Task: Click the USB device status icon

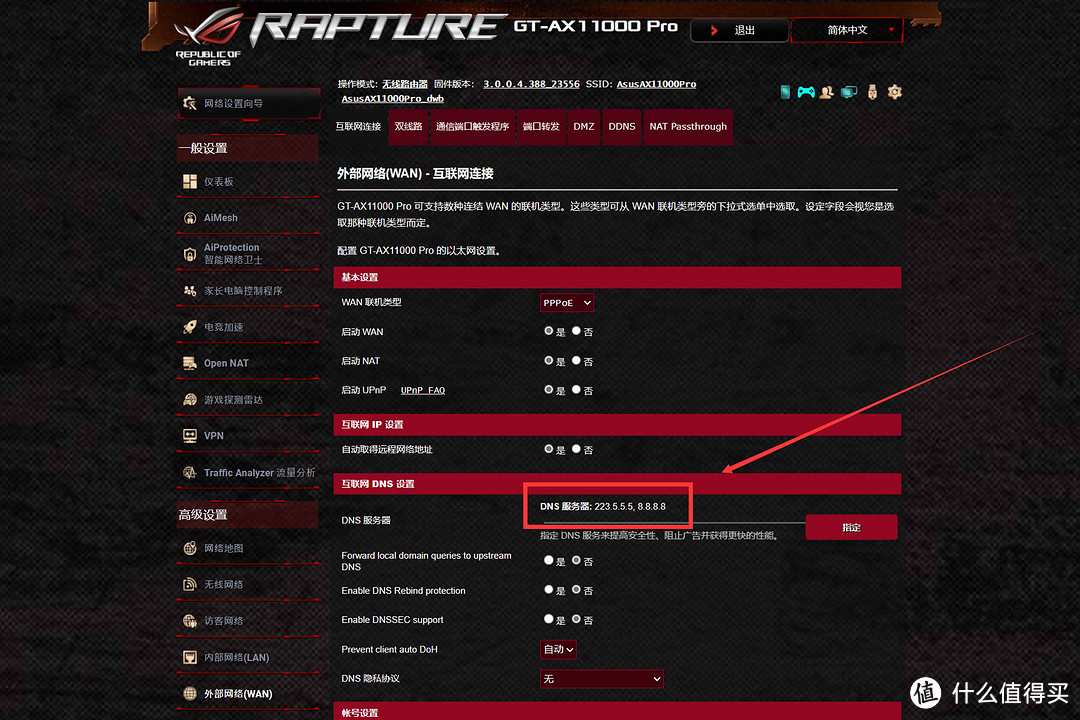Action: (872, 92)
